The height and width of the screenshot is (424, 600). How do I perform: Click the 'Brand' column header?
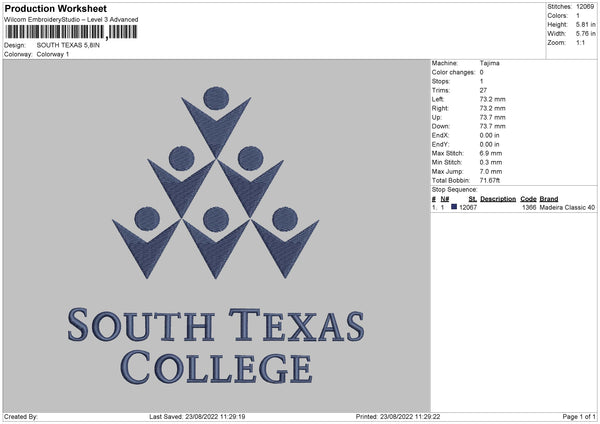point(549,199)
